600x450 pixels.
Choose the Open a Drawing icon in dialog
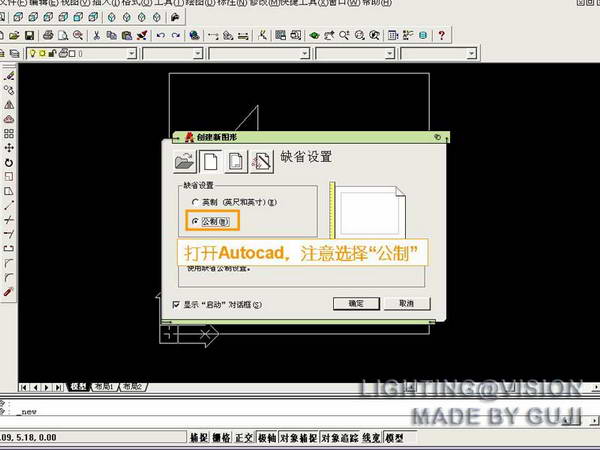point(184,161)
